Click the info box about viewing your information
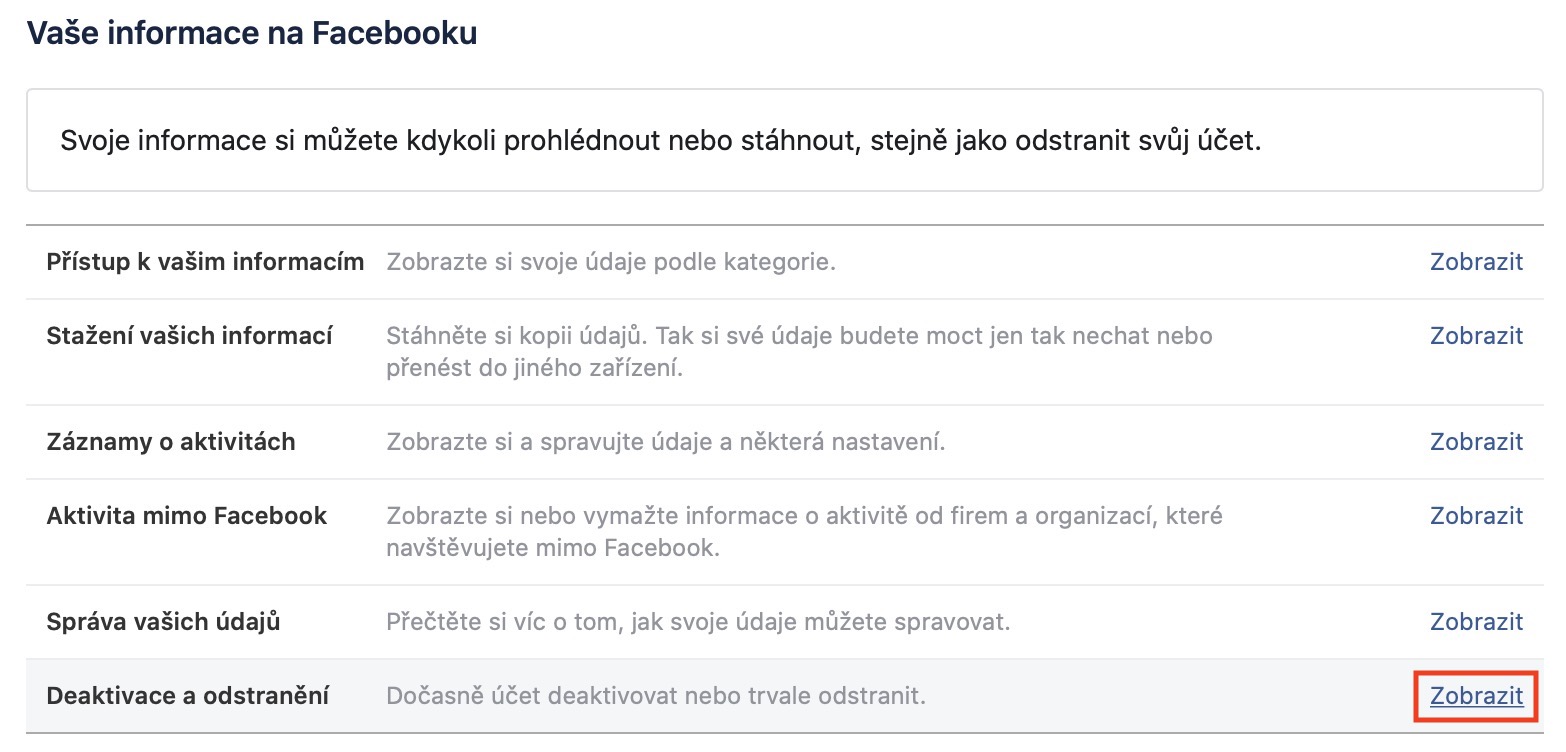The width and height of the screenshot is (1566, 752). (x=660, y=140)
